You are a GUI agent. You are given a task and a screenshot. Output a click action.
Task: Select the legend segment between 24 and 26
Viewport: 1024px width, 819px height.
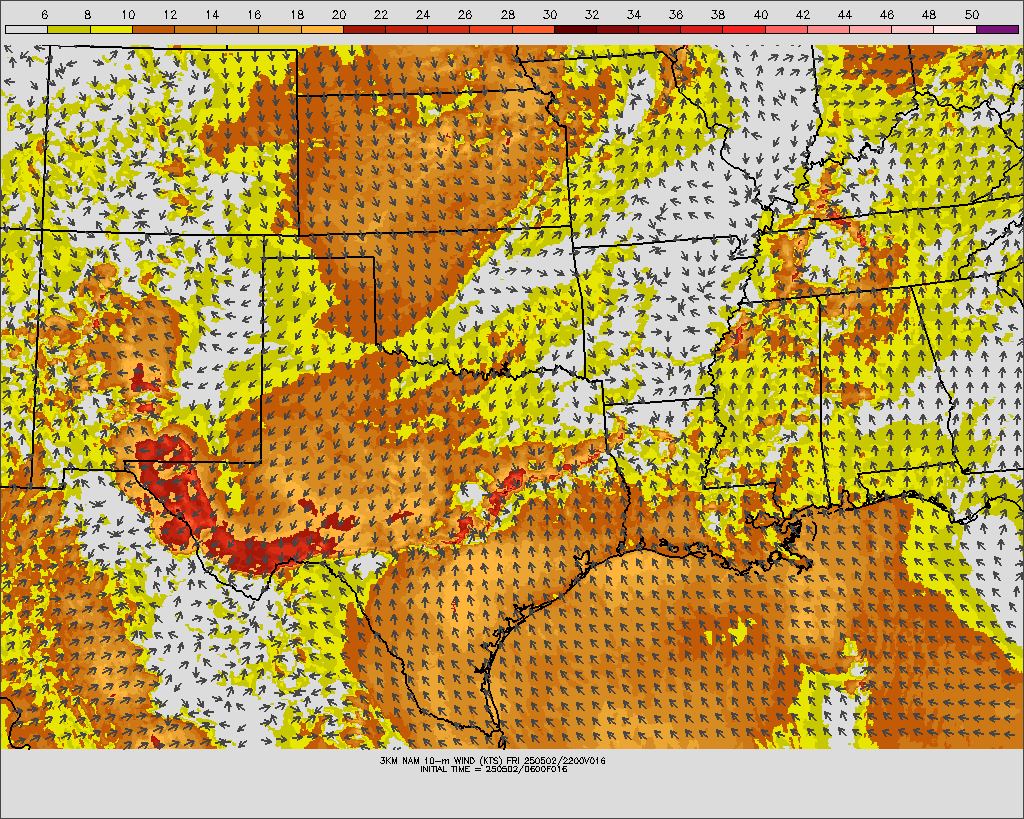pyautogui.click(x=449, y=29)
